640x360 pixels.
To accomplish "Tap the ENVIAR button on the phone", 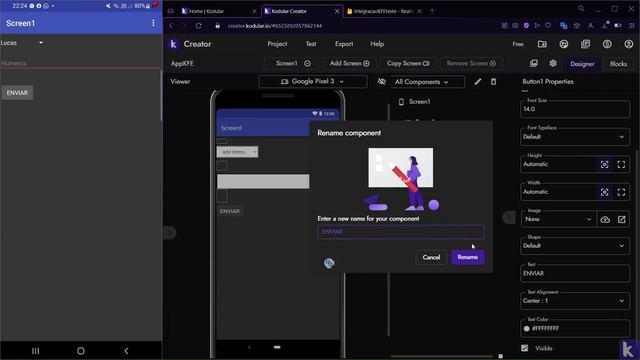I will coord(17,93).
